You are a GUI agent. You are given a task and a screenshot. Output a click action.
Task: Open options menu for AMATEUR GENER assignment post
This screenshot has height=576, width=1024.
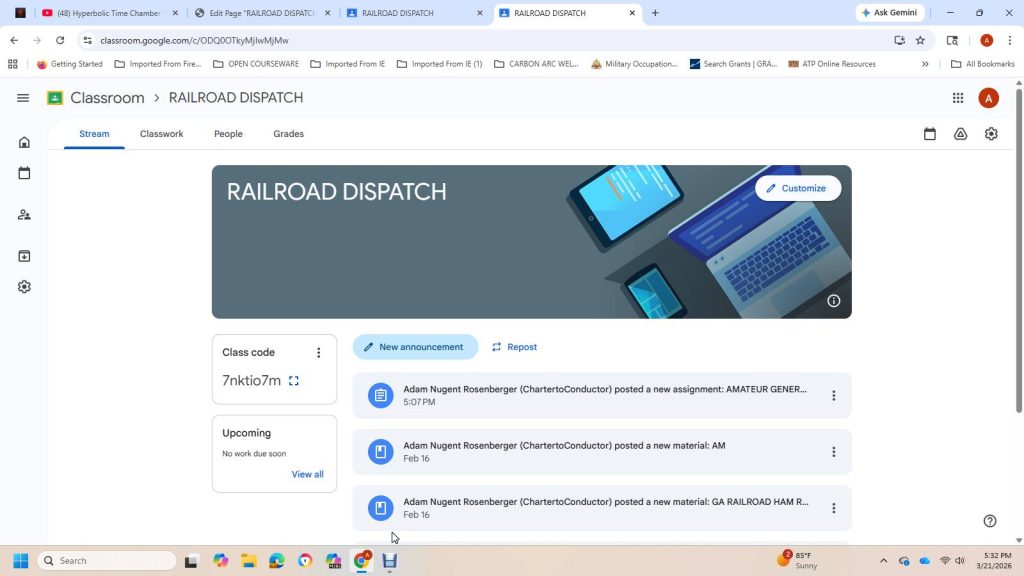click(x=833, y=396)
